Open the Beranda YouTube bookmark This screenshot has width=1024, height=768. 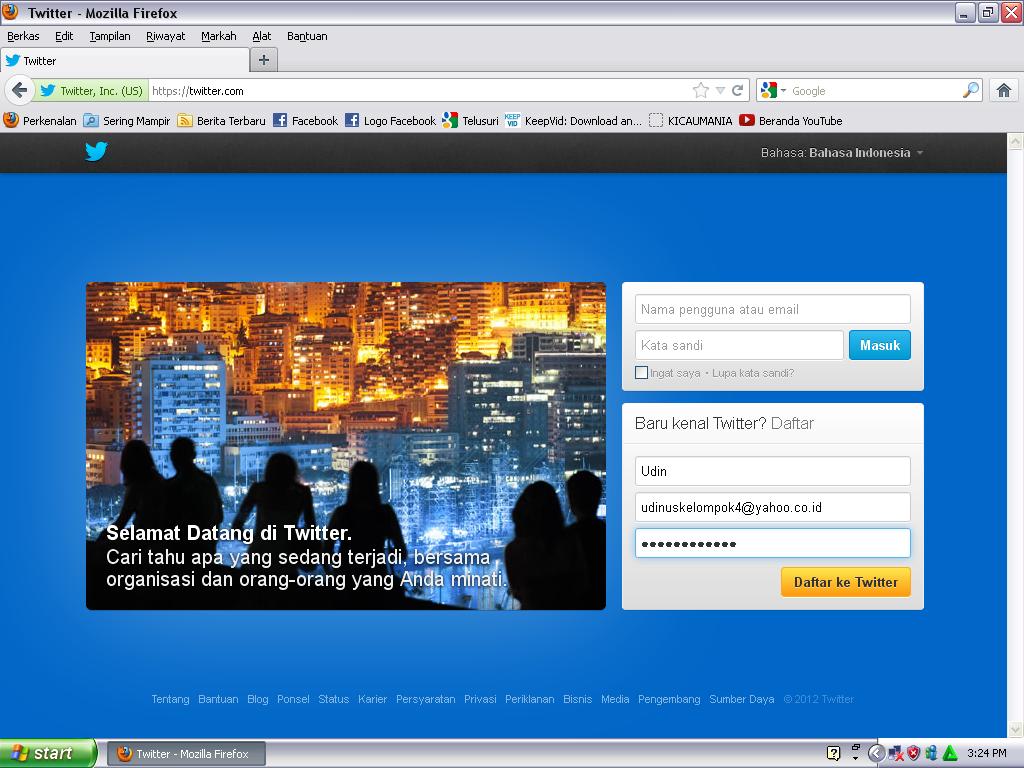coord(791,120)
